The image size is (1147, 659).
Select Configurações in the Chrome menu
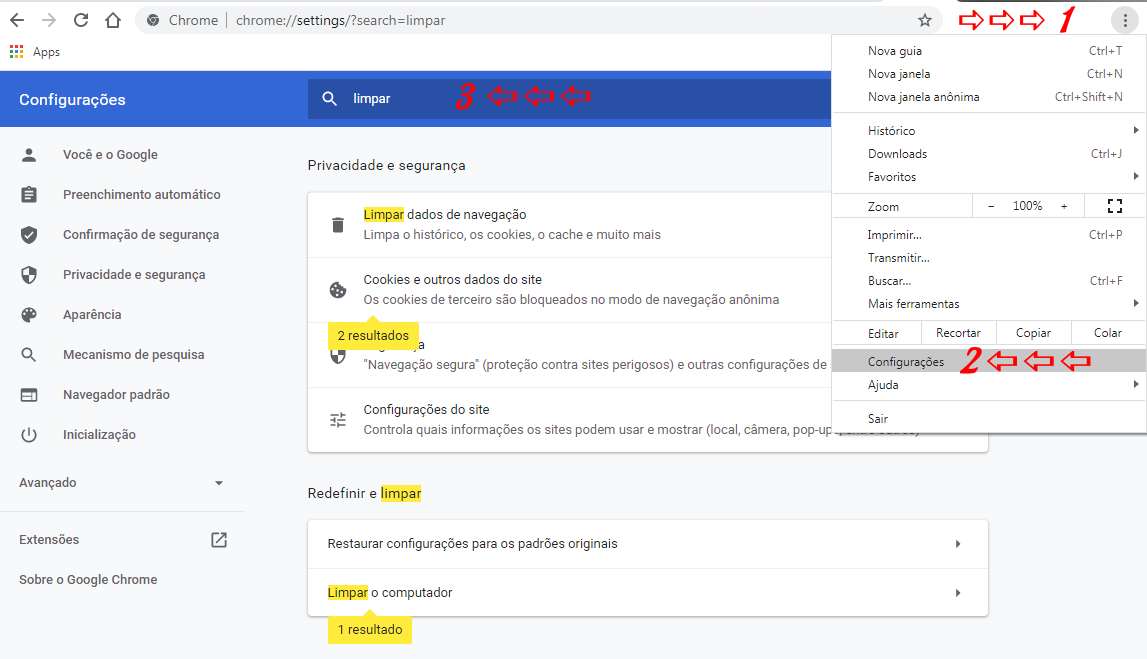[x=989, y=361]
